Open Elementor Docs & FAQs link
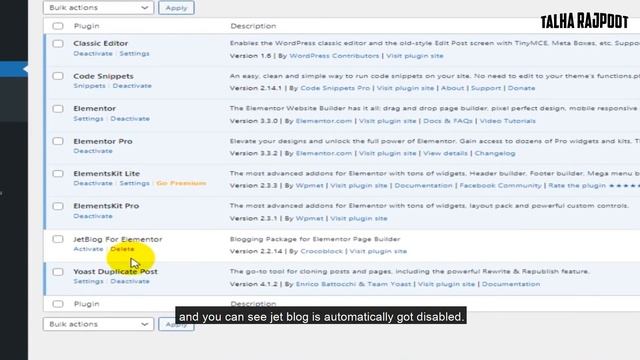 click(448, 121)
